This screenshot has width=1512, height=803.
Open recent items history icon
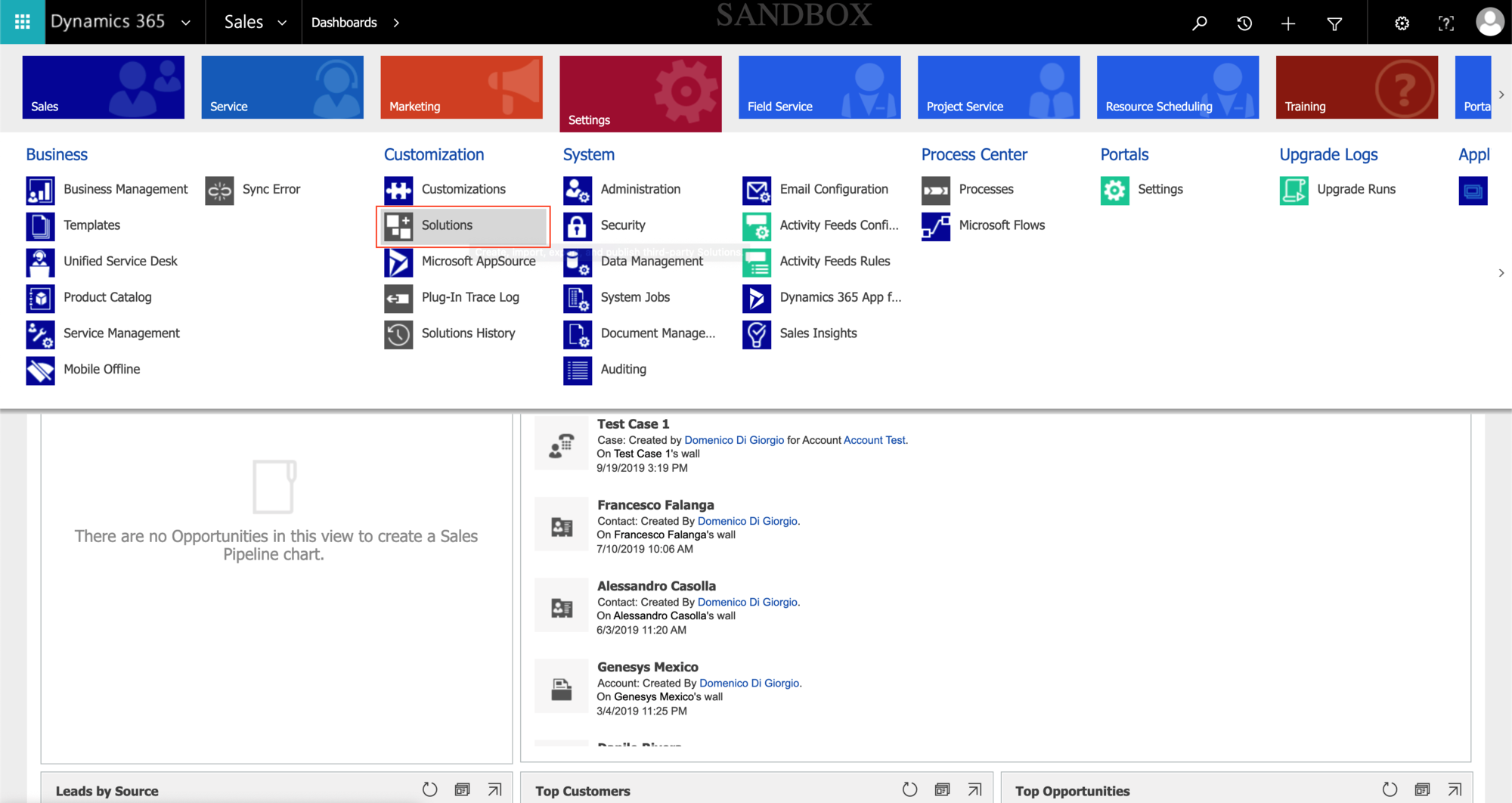[1244, 23]
